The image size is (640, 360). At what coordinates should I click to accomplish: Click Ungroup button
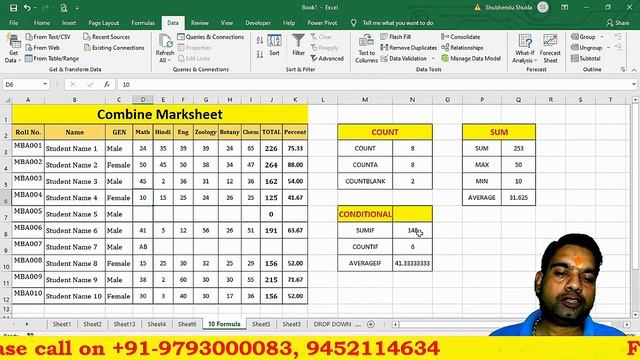coord(587,48)
